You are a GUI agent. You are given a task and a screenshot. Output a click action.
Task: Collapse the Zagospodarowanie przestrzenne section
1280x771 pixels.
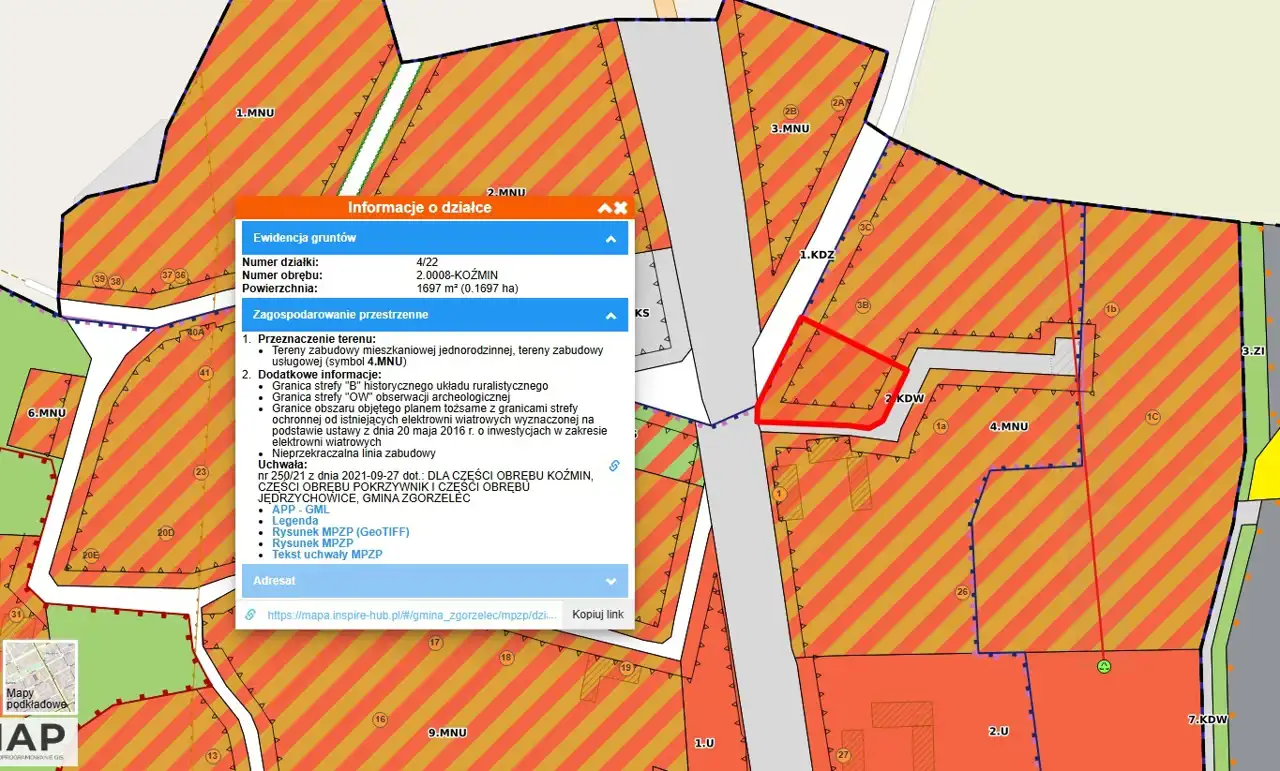609,315
